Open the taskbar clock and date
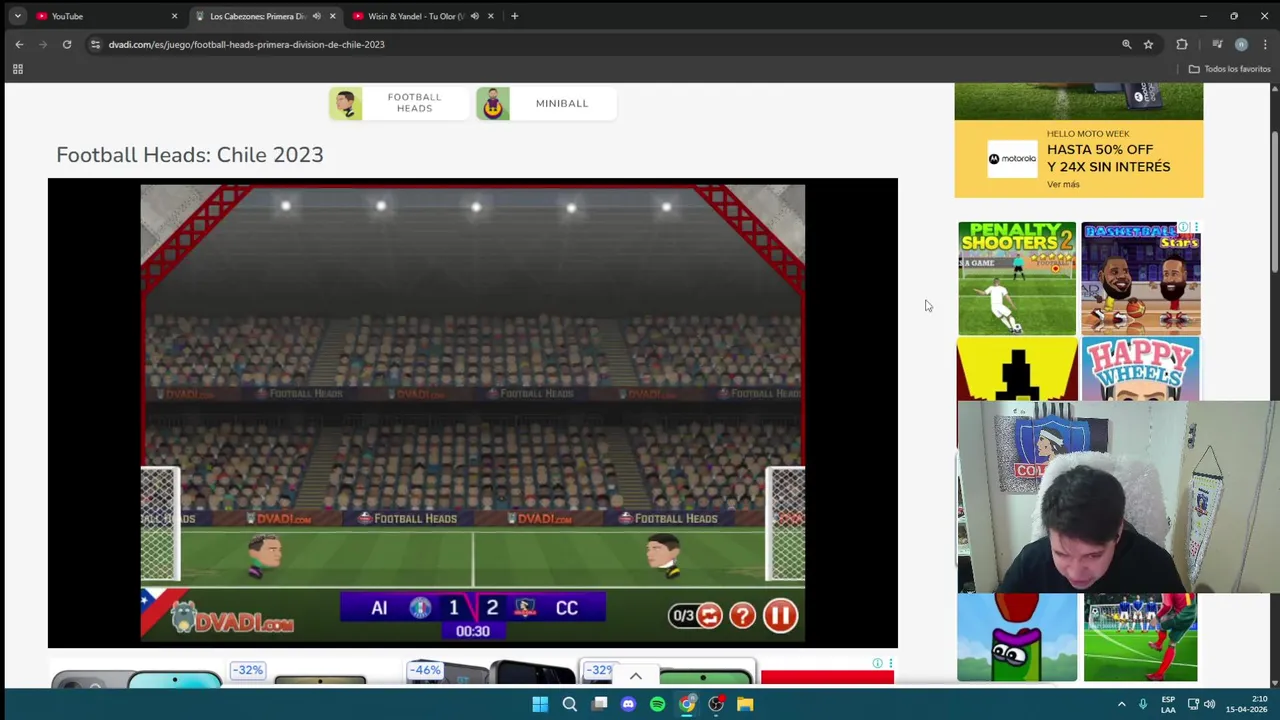Screen dimensions: 1280x720 [x=1246, y=704]
